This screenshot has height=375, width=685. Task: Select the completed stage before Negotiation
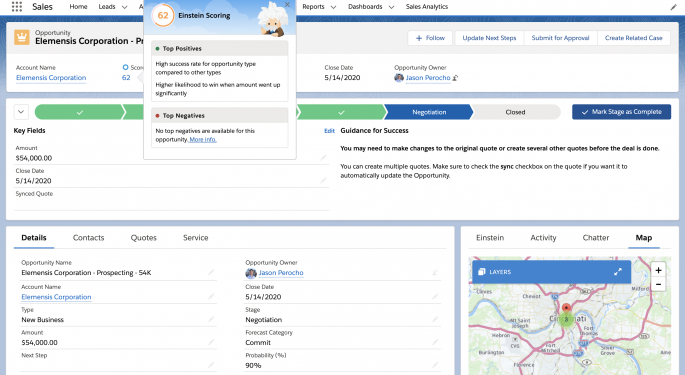coord(341,112)
